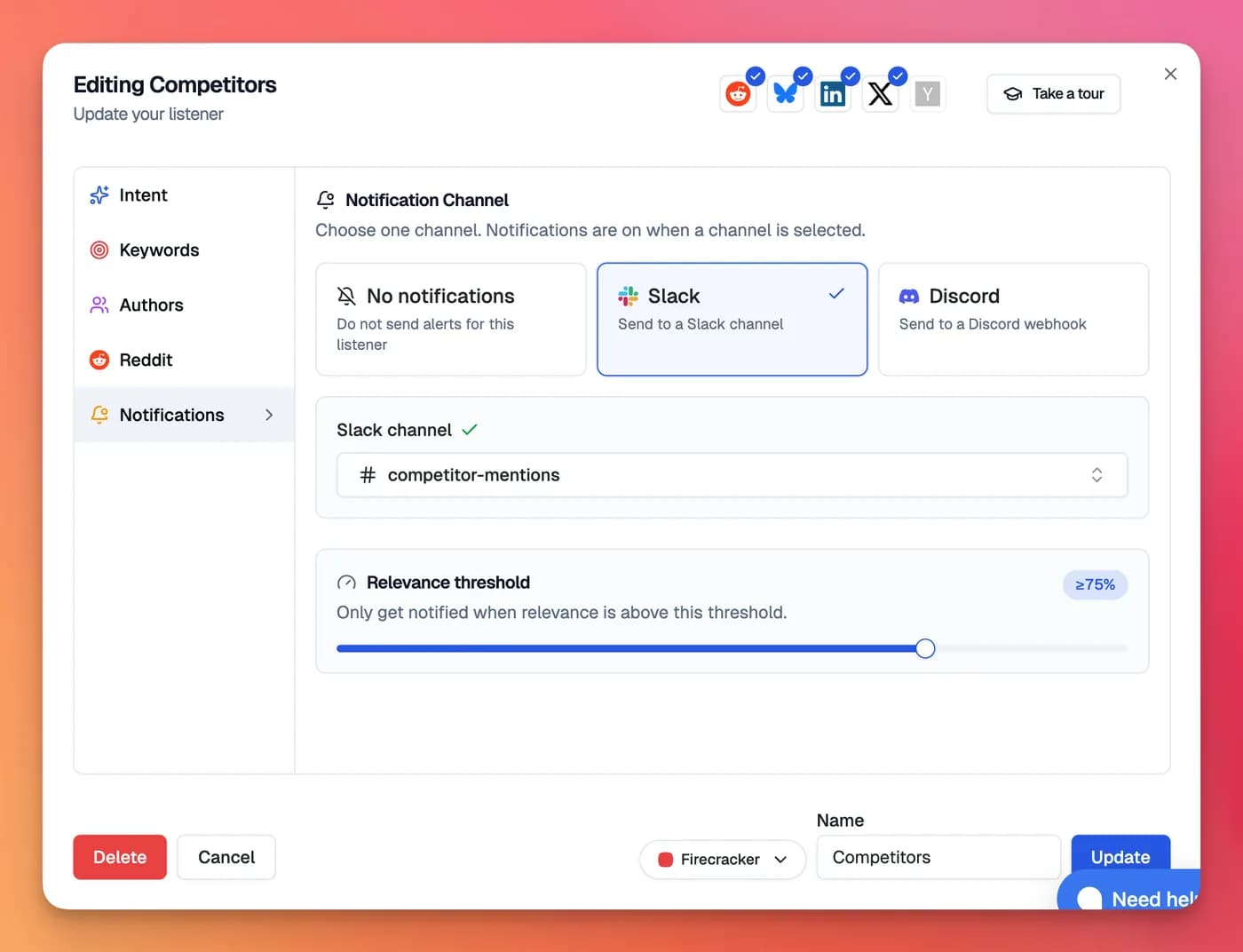Click the bell icon beside Notification Channel

point(326,200)
